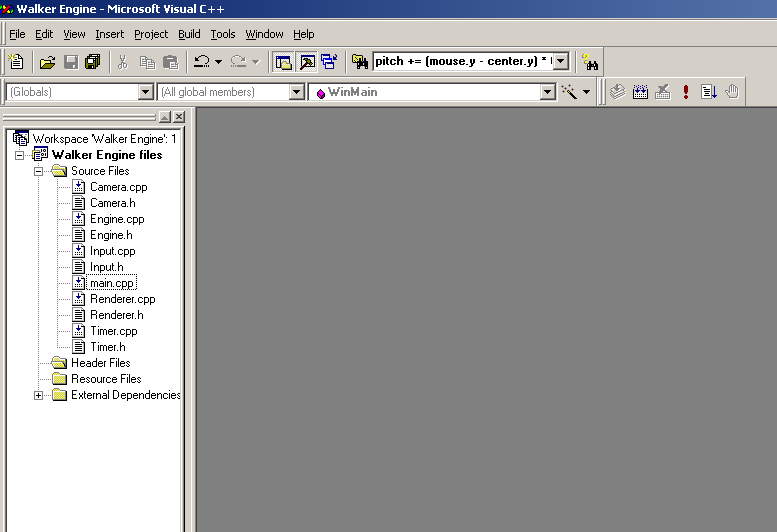Select the Header Files folder
The image size is (777, 532).
point(101,363)
